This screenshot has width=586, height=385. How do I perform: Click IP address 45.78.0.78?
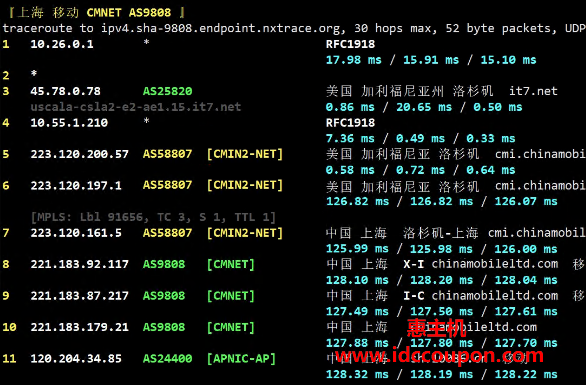(65, 91)
